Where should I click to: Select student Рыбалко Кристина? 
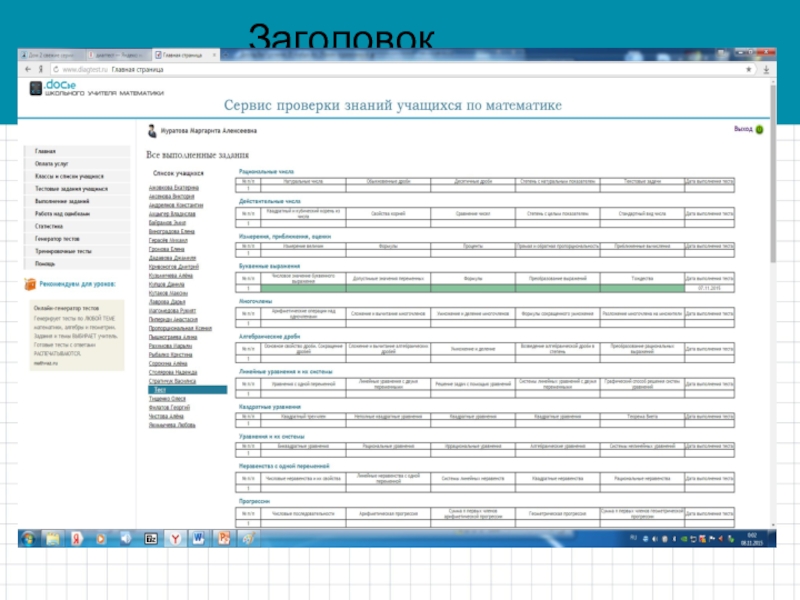[x=170, y=355]
